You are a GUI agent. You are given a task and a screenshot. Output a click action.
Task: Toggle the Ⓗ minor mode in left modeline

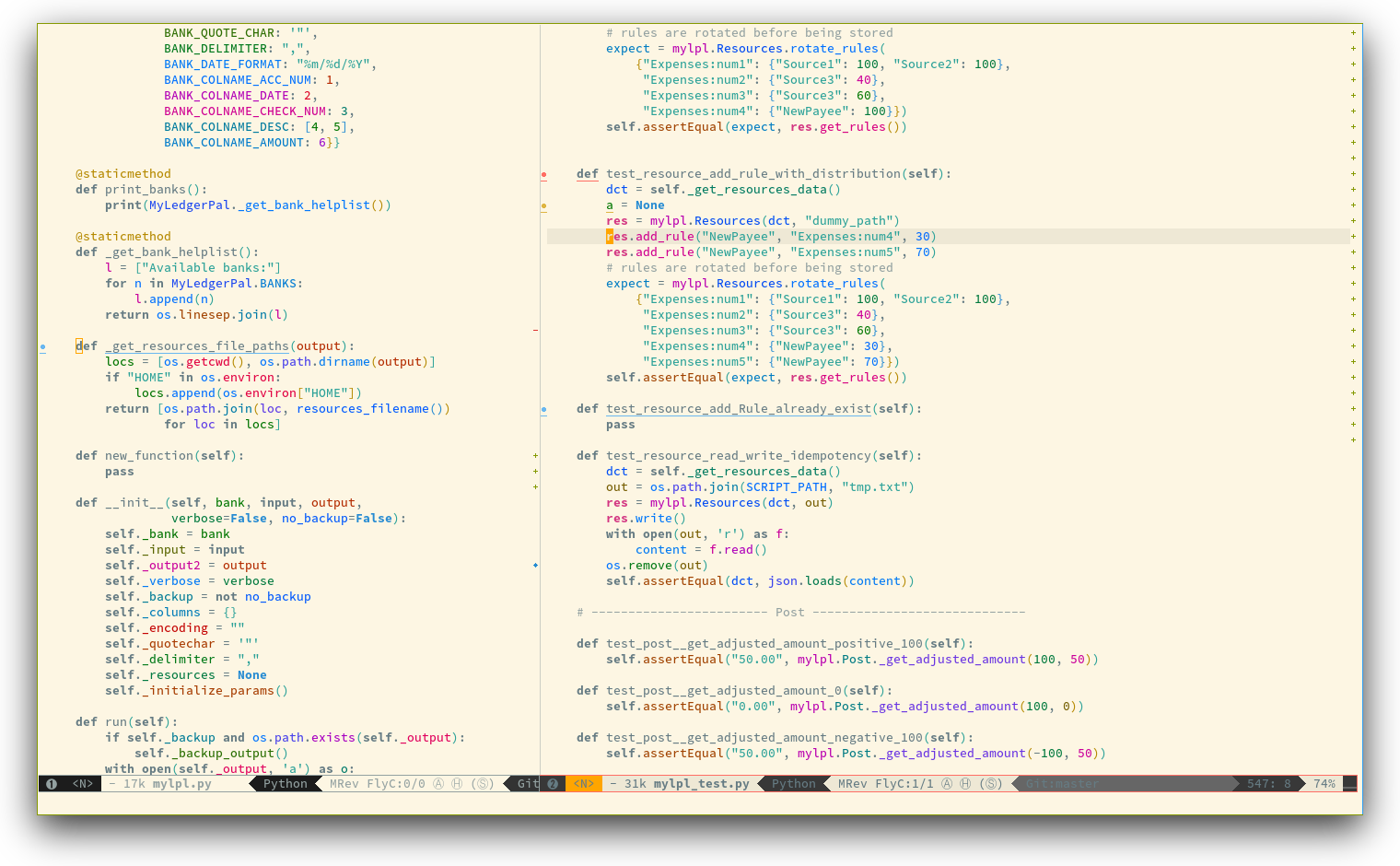coord(457,784)
